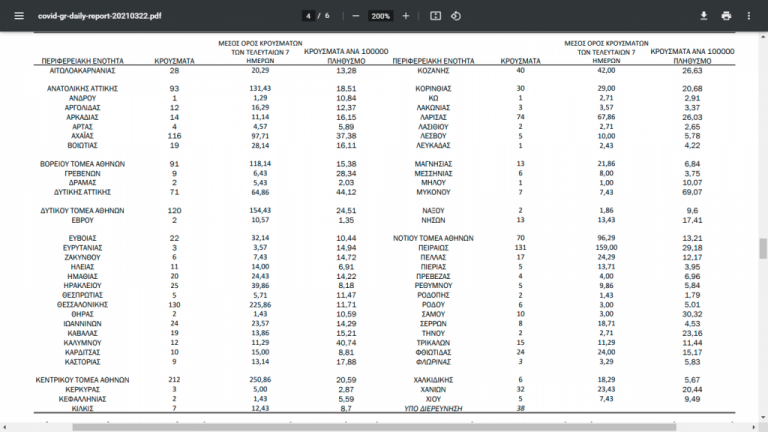
Task: Select the ΚΕΝΤΡΙΚΟΥ ΤΟΜΕΑ ΑΘΗΝΩΝ label
Action: coord(82,380)
